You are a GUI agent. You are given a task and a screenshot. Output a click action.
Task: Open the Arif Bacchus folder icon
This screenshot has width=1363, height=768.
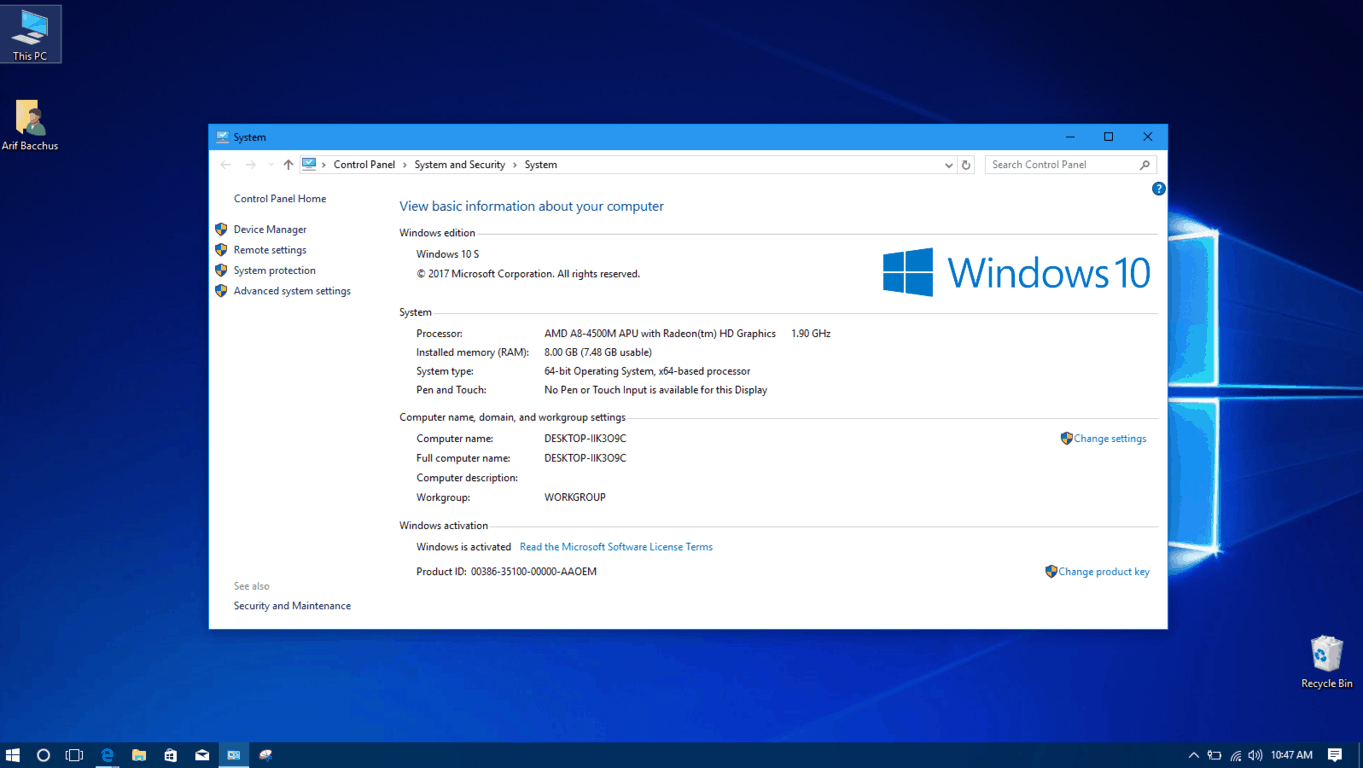tap(30, 125)
